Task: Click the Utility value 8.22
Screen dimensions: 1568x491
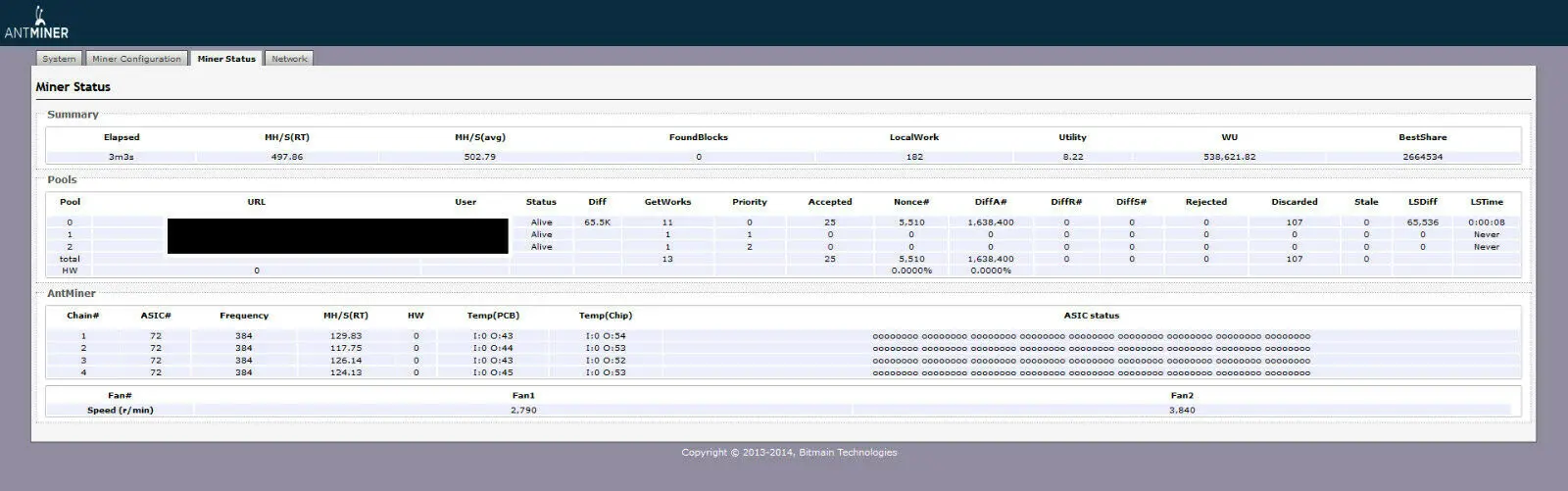Action: tap(1073, 157)
